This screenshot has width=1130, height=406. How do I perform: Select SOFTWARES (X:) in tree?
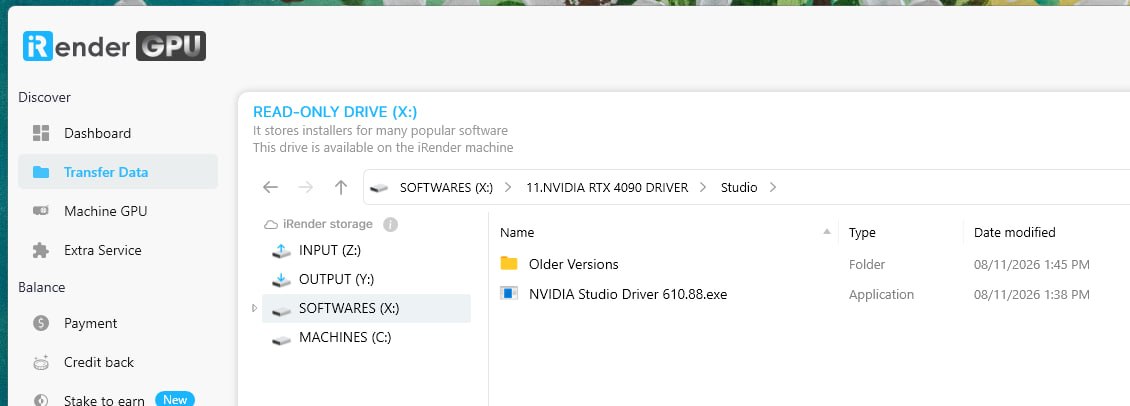[366, 308]
